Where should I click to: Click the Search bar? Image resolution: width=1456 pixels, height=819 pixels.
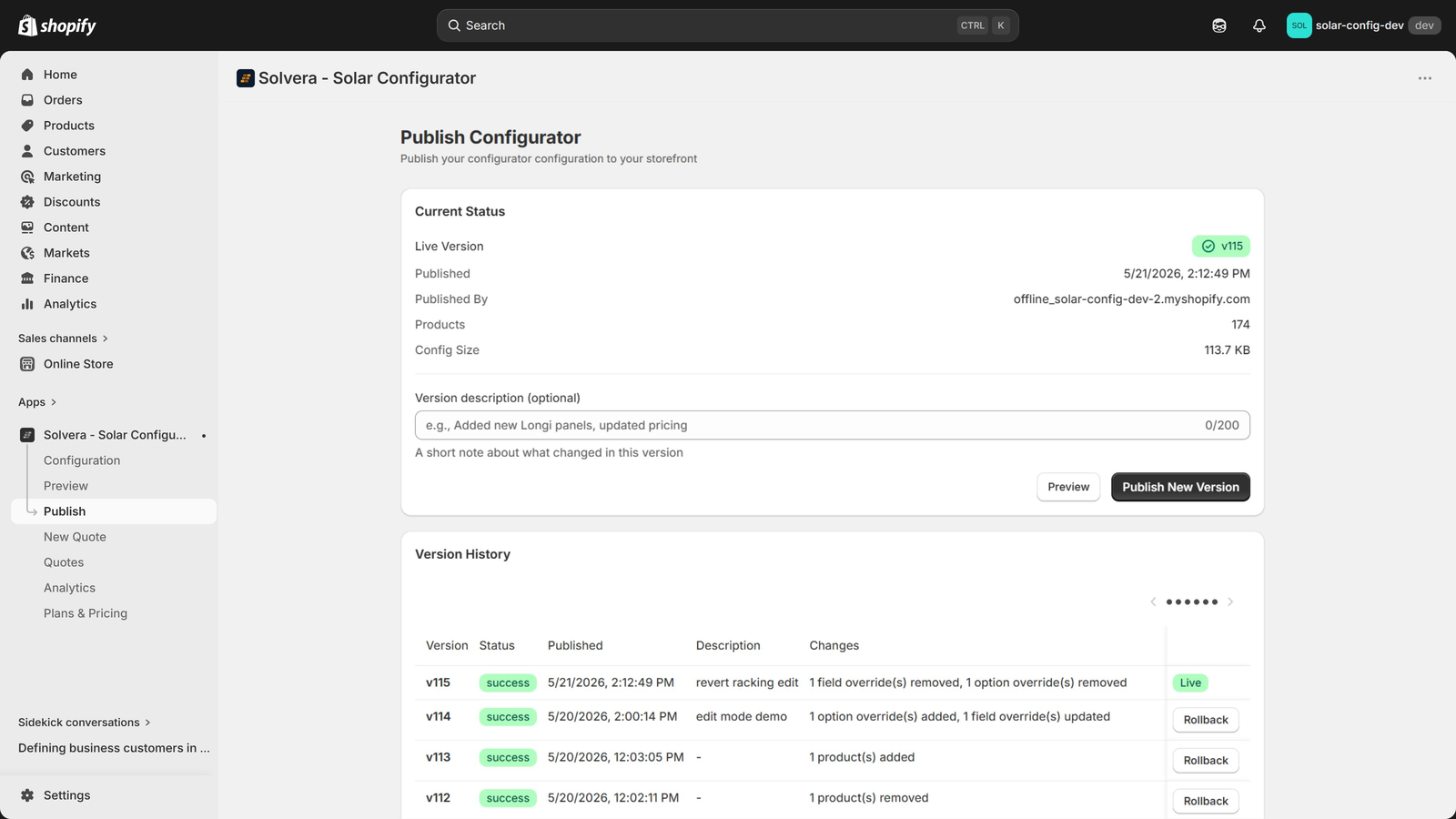(727, 25)
